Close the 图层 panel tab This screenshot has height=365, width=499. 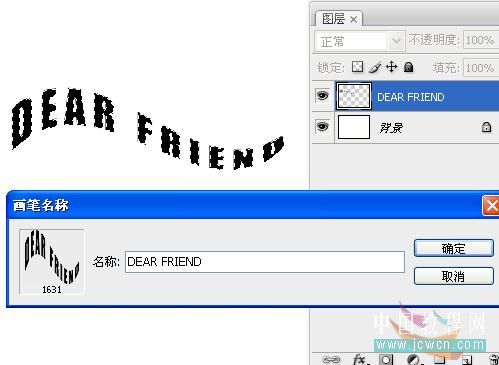354,20
